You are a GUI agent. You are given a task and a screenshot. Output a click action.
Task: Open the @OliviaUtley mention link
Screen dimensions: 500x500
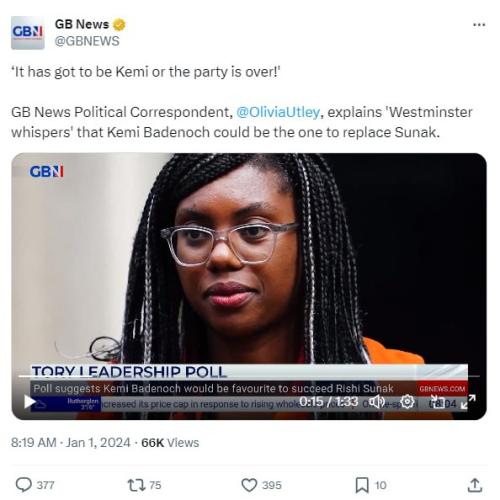point(278,112)
